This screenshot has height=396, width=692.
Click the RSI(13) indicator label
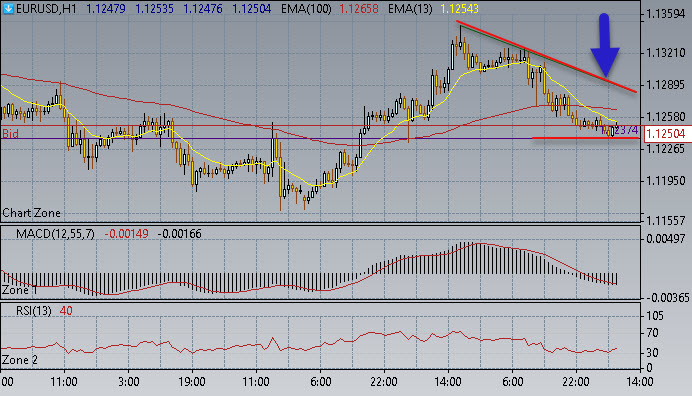[x=34, y=311]
